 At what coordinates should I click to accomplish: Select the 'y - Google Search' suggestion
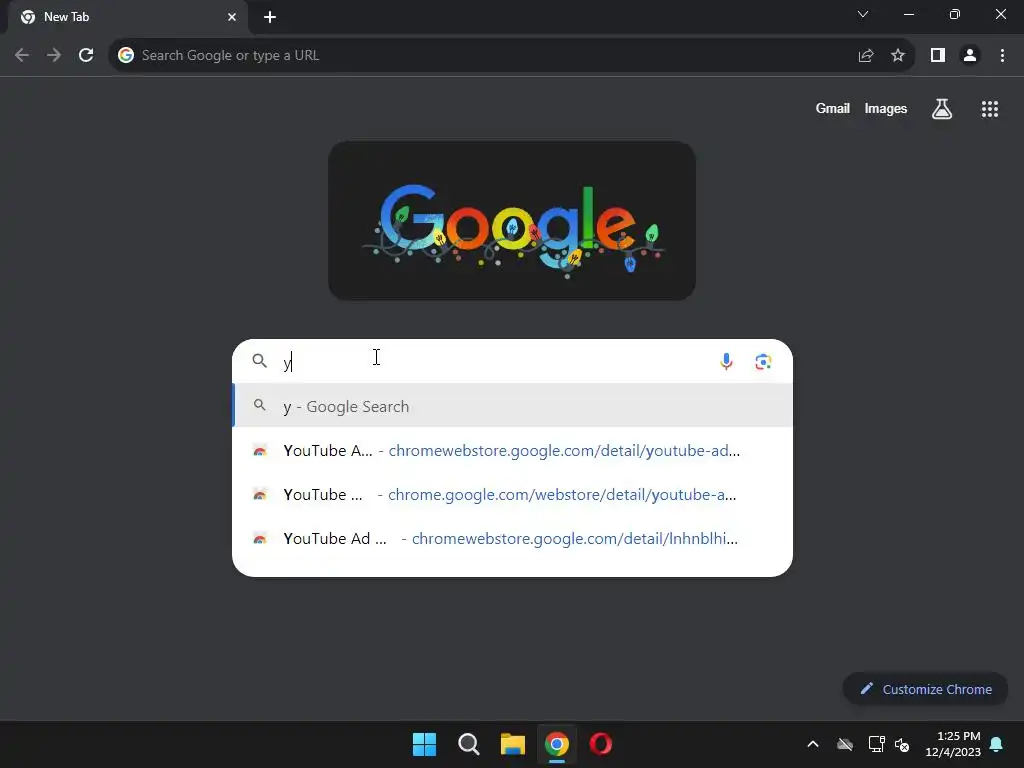click(x=513, y=406)
